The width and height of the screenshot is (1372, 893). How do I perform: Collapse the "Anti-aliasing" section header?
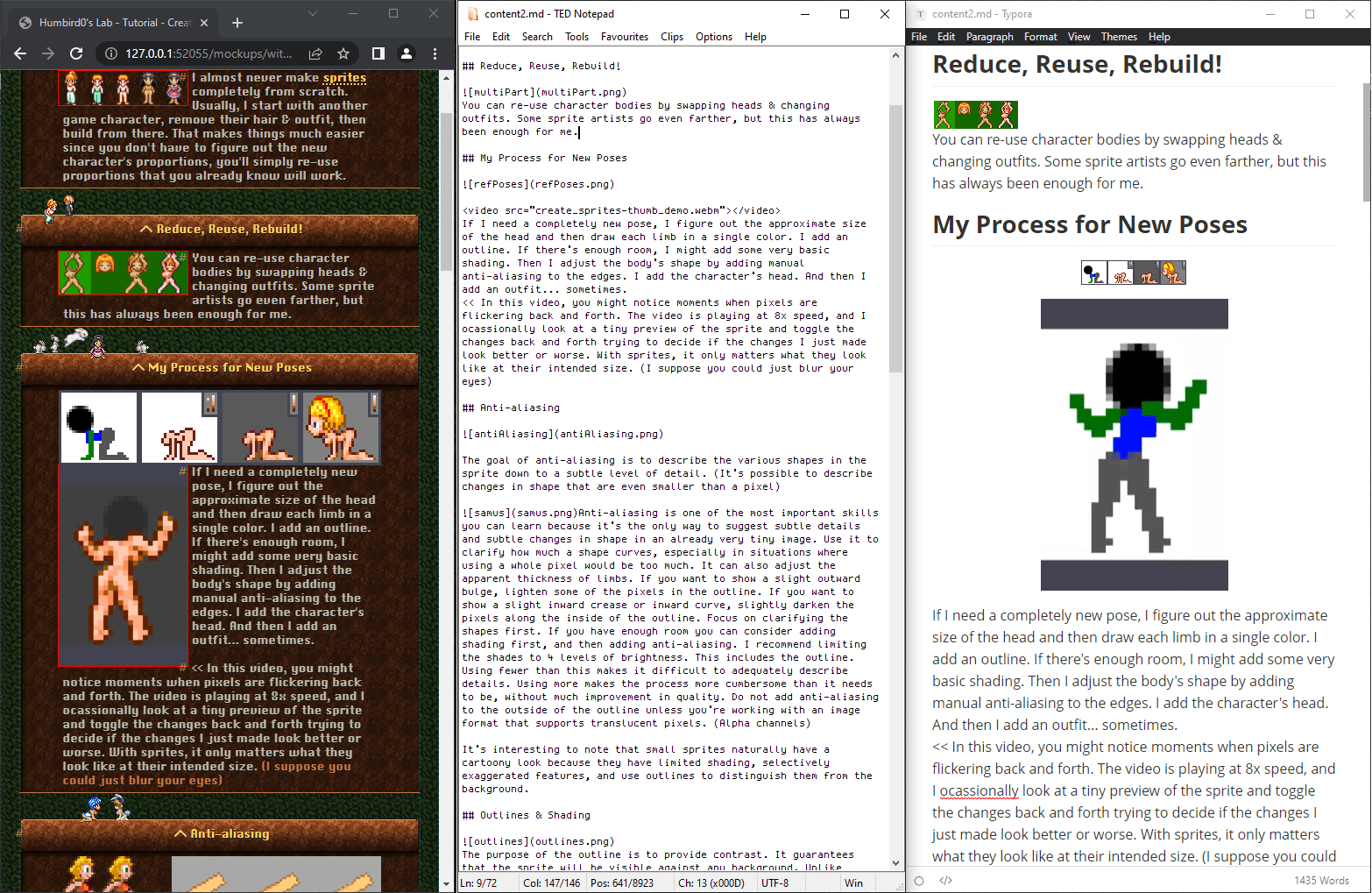click(221, 834)
